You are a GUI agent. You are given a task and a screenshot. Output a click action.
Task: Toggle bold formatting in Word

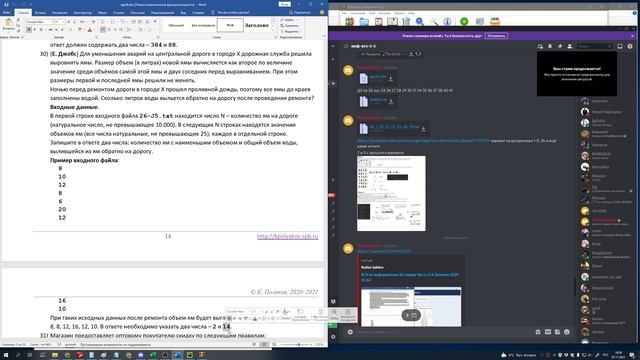(x=29, y=30)
